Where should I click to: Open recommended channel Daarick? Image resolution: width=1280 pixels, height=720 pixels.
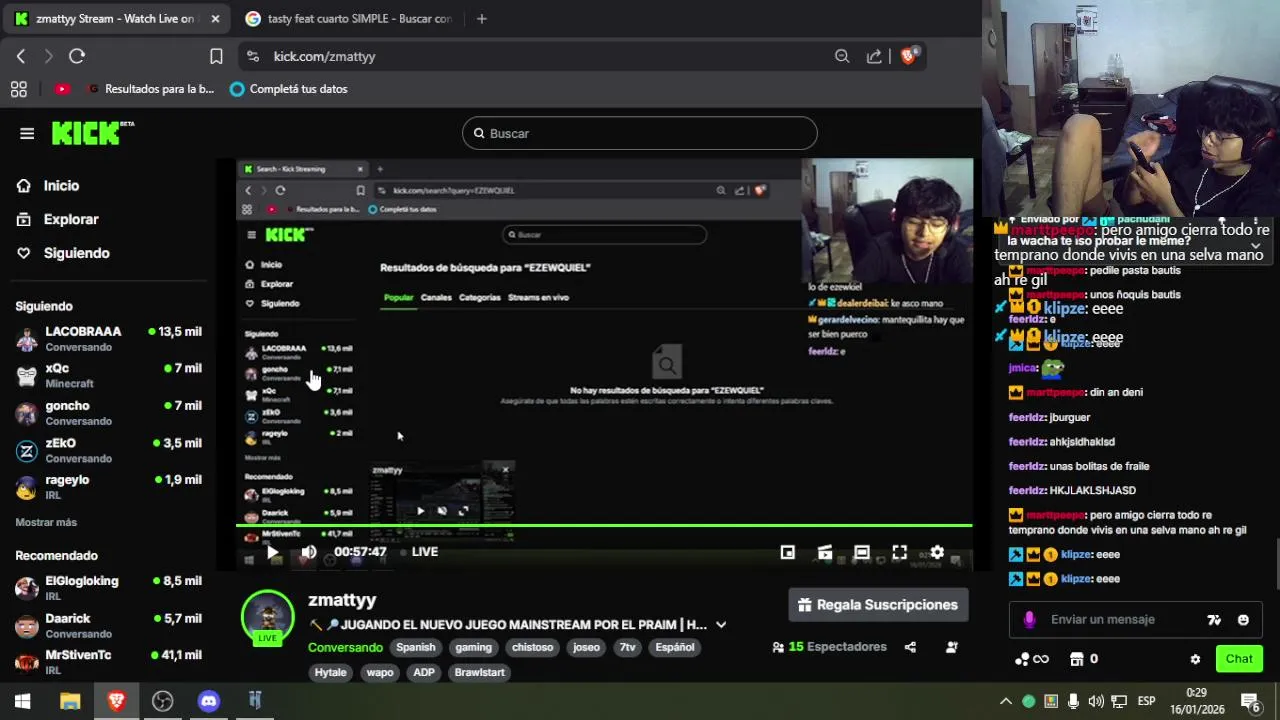(x=108, y=625)
